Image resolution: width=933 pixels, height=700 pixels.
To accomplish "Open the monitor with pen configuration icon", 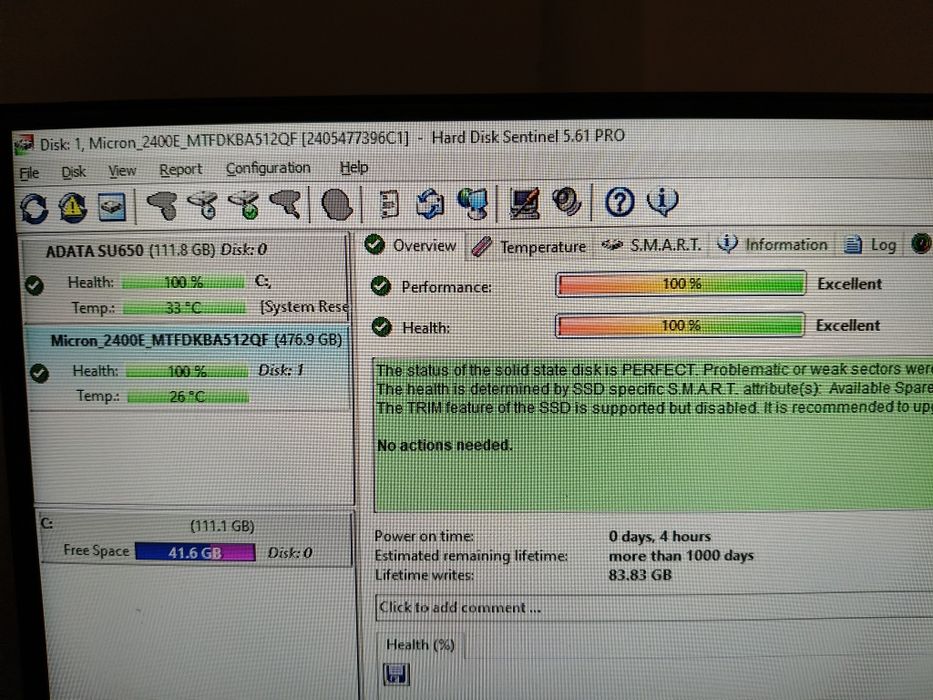I will (x=525, y=202).
